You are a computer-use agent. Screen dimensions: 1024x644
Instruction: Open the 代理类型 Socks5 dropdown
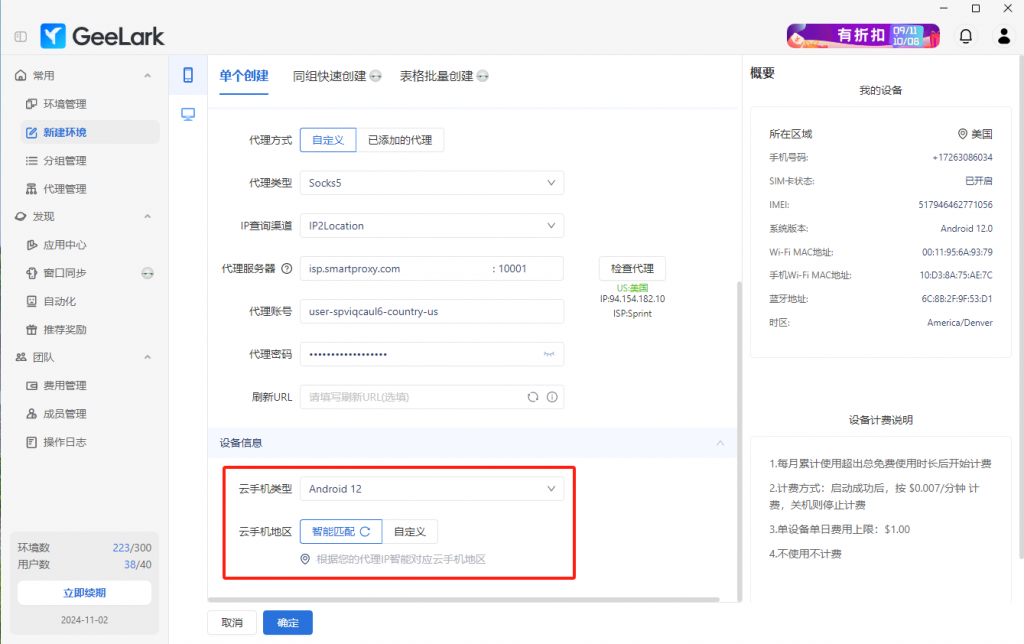point(432,183)
